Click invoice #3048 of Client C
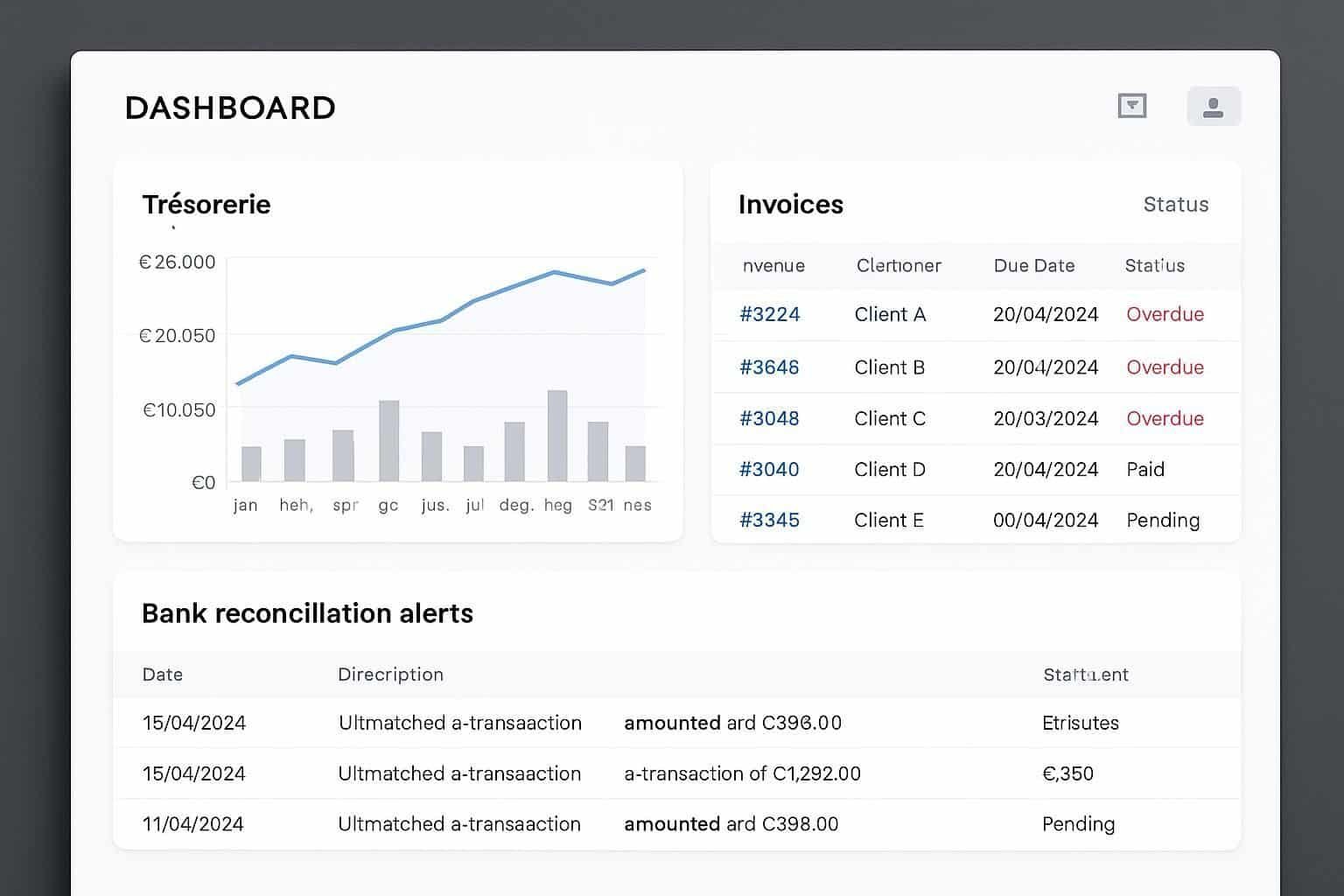 [x=770, y=418]
